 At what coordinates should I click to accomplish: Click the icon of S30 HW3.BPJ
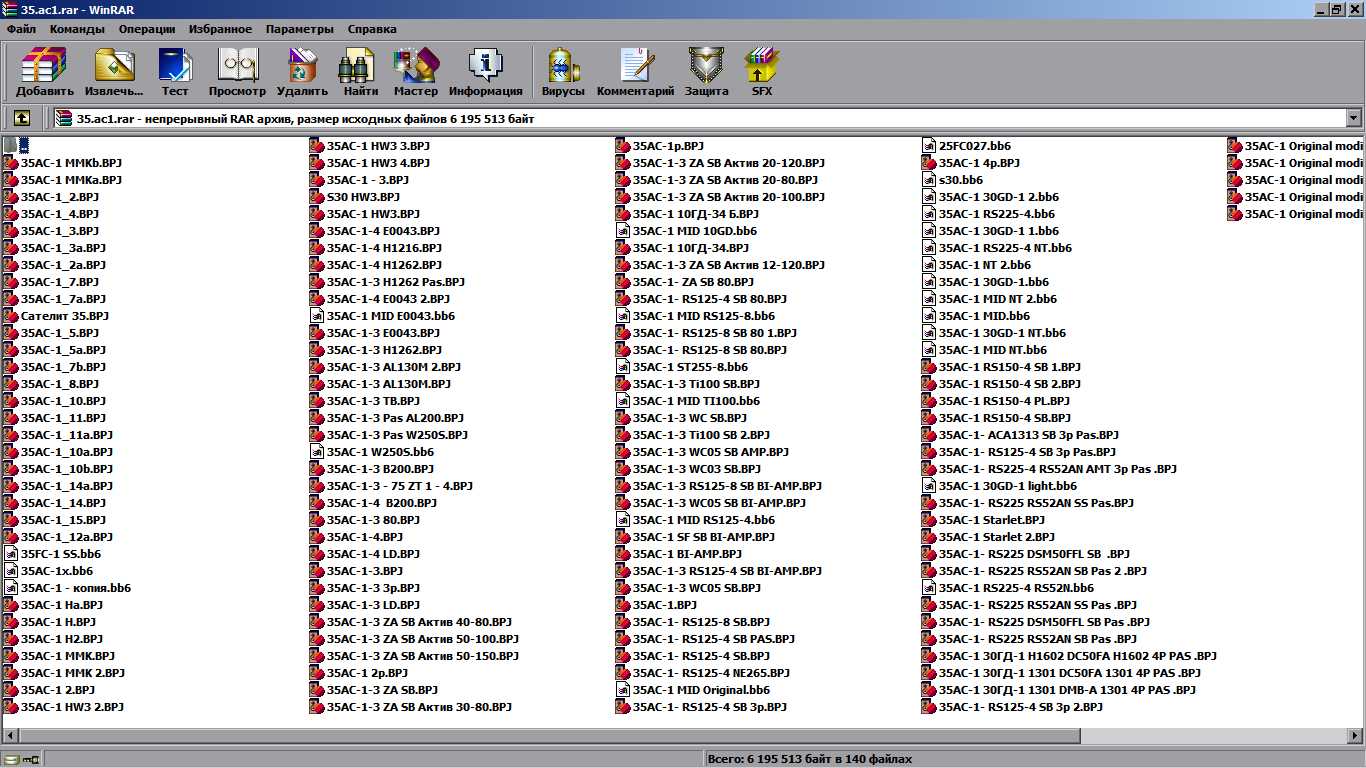coord(317,196)
